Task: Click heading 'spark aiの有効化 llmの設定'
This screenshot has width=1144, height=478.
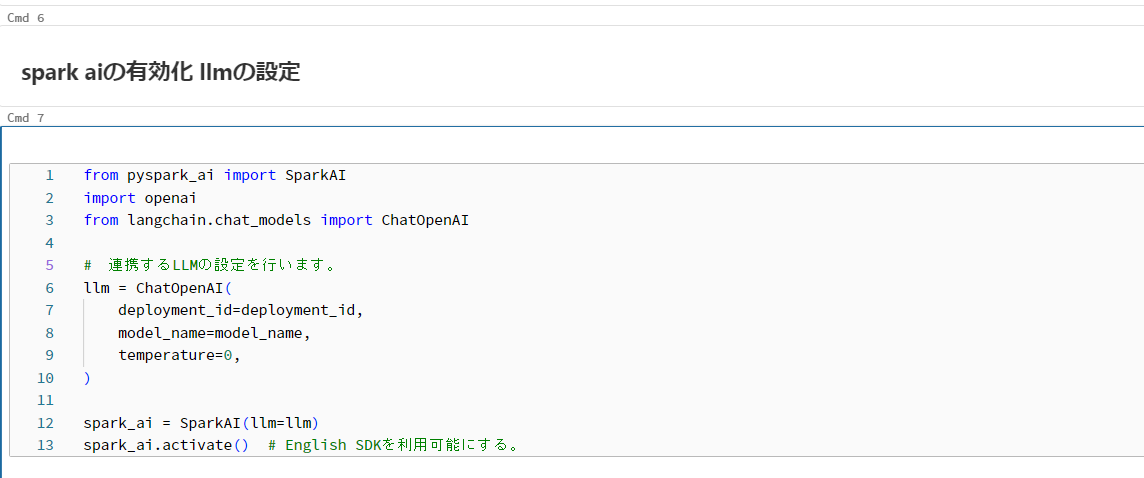Action: 161,72
